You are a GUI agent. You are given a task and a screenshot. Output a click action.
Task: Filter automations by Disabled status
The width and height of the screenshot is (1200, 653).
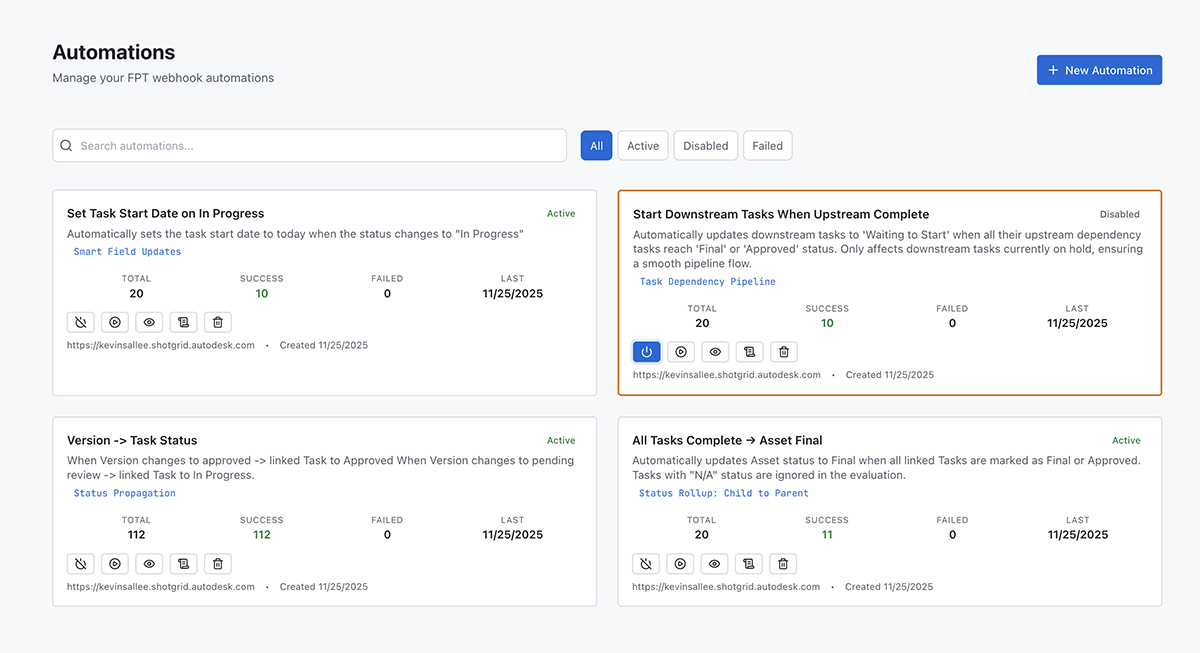click(705, 146)
